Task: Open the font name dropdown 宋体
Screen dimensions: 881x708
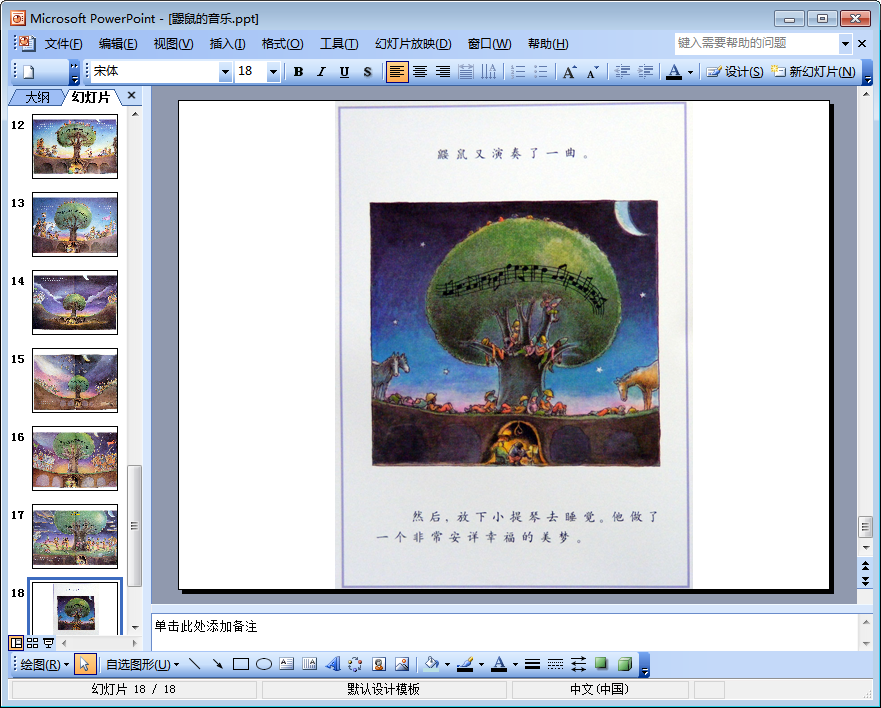Action: coord(225,72)
